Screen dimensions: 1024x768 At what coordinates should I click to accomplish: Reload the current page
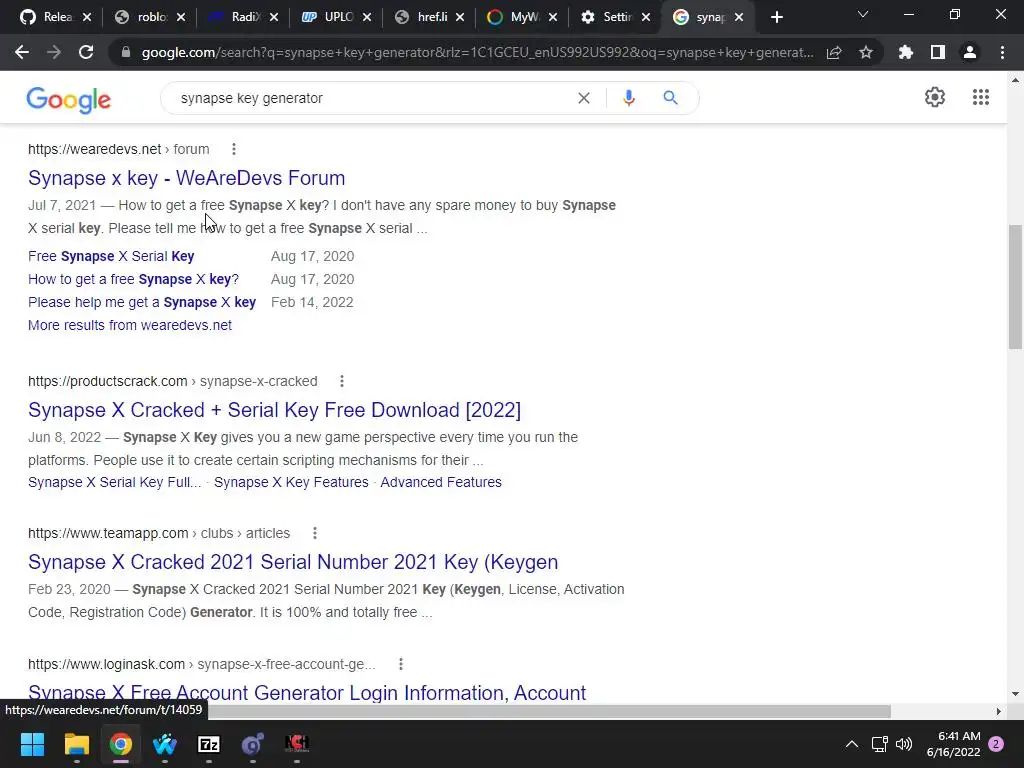(86, 52)
